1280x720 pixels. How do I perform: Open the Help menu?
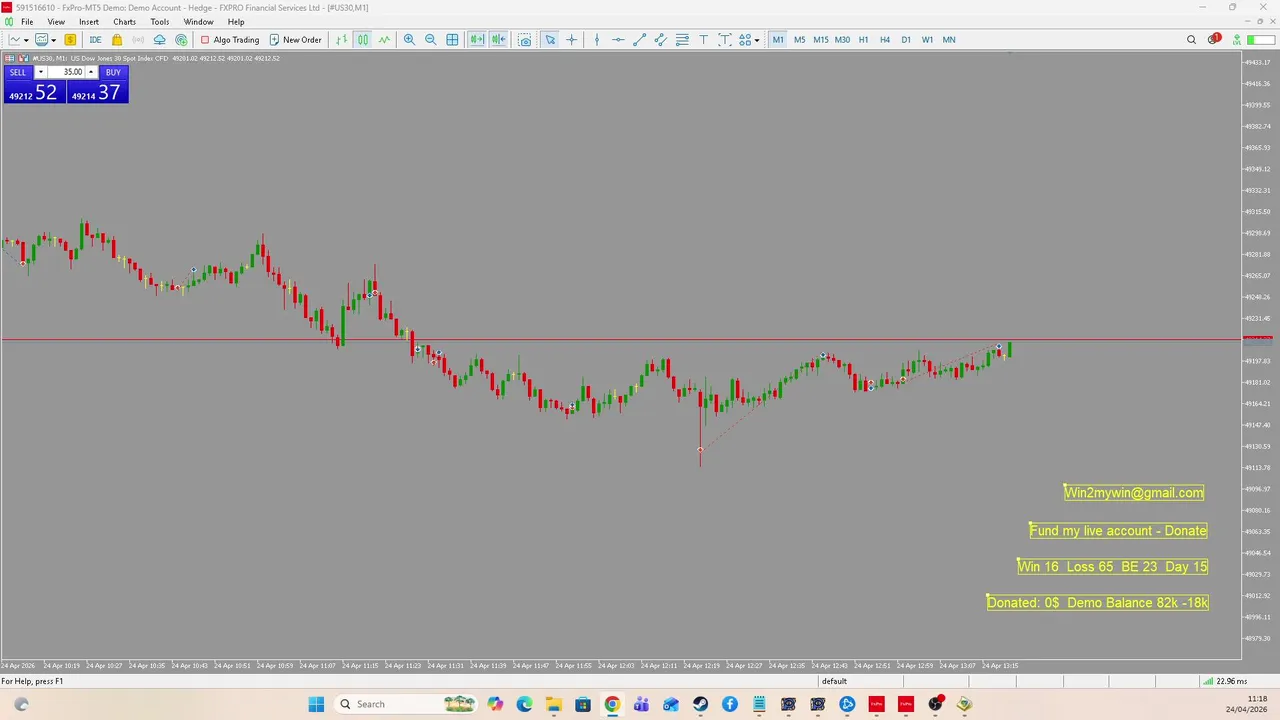(x=236, y=22)
